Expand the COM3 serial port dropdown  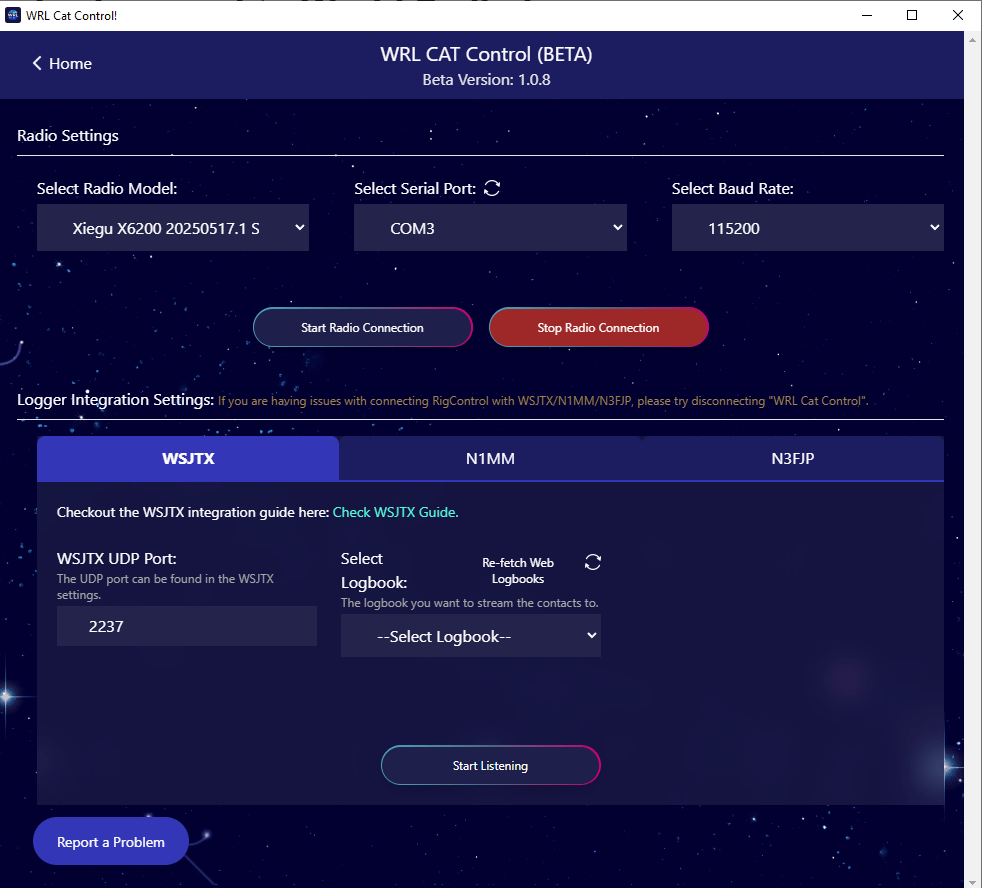(490, 228)
